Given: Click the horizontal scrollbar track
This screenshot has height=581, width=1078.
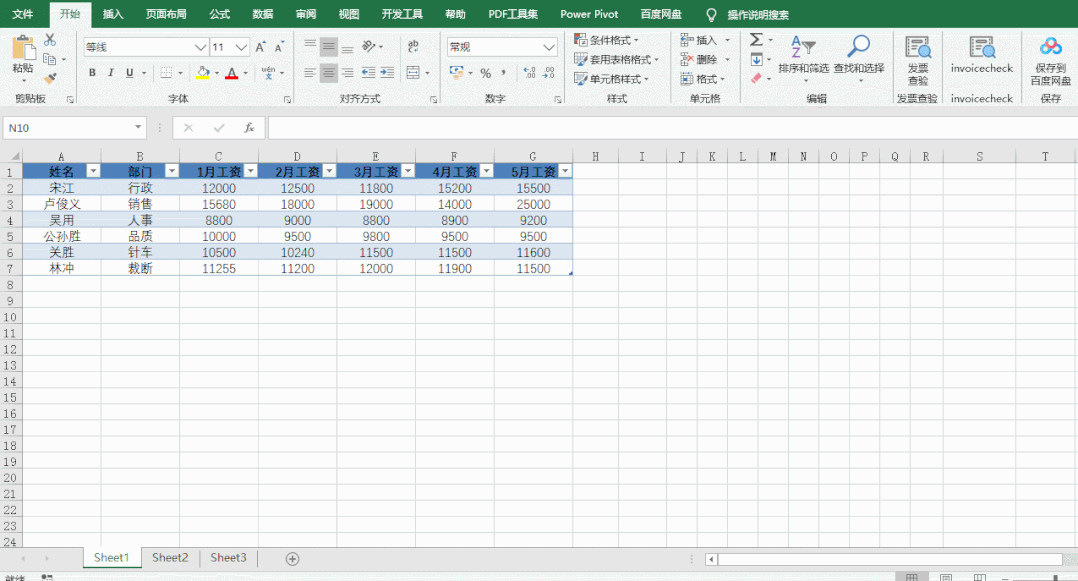Looking at the screenshot, I should coord(890,559).
